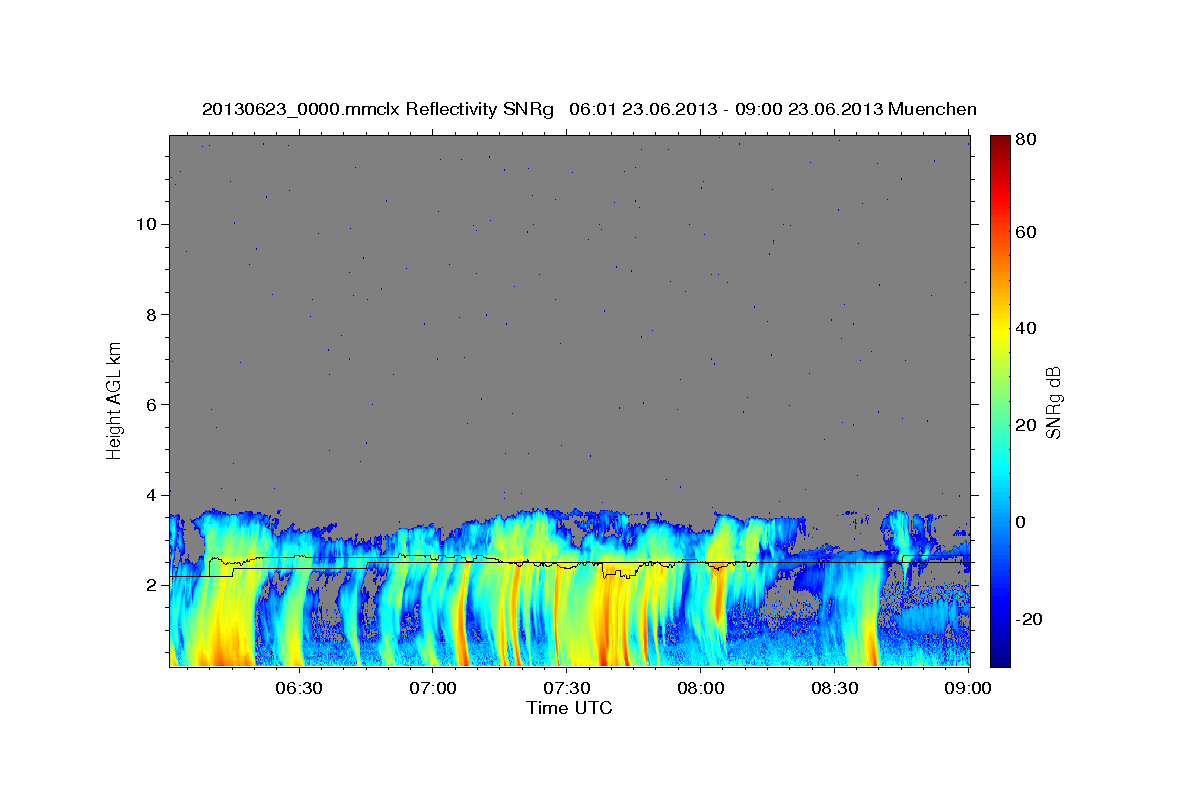Click the 'Time UTC' x-axis label
This screenshot has height=800, width=1200.
click(x=569, y=708)
